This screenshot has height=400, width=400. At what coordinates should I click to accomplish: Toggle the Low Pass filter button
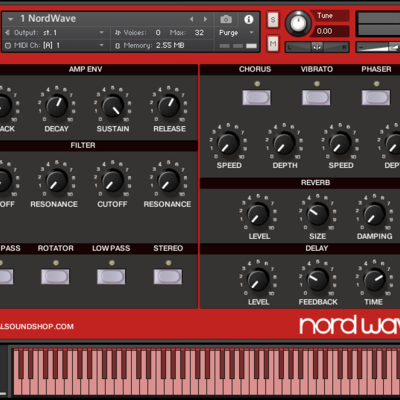coord(111,277)
